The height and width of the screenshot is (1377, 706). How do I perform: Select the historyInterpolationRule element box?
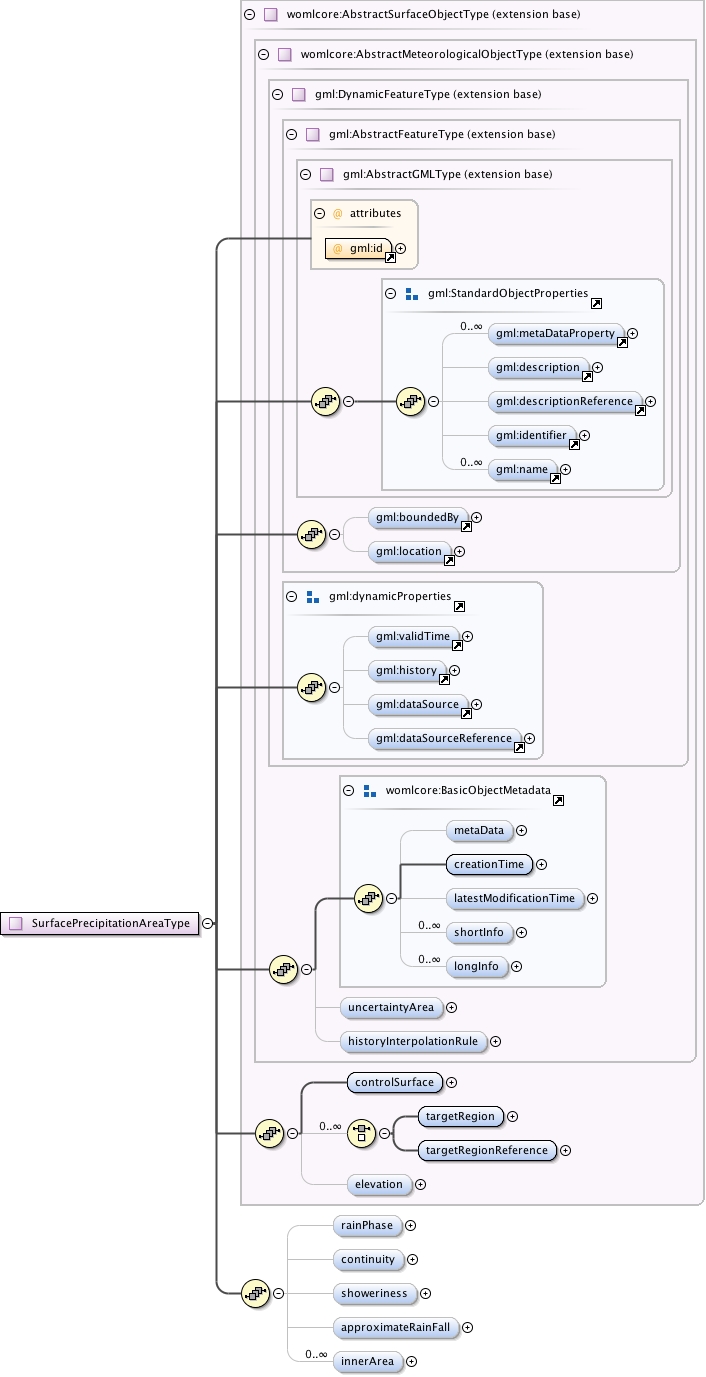[414, 1041]
